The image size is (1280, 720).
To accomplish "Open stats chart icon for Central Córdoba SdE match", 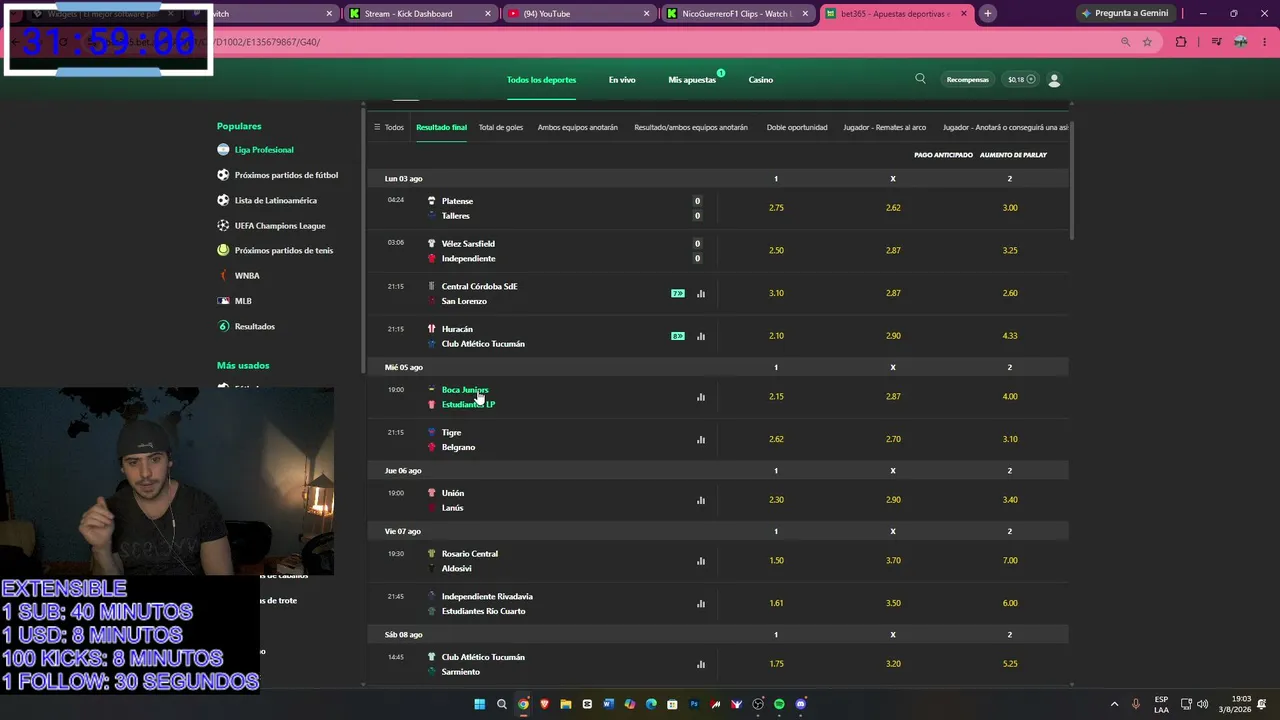I will pyautogui.click(x=701, y=294).
